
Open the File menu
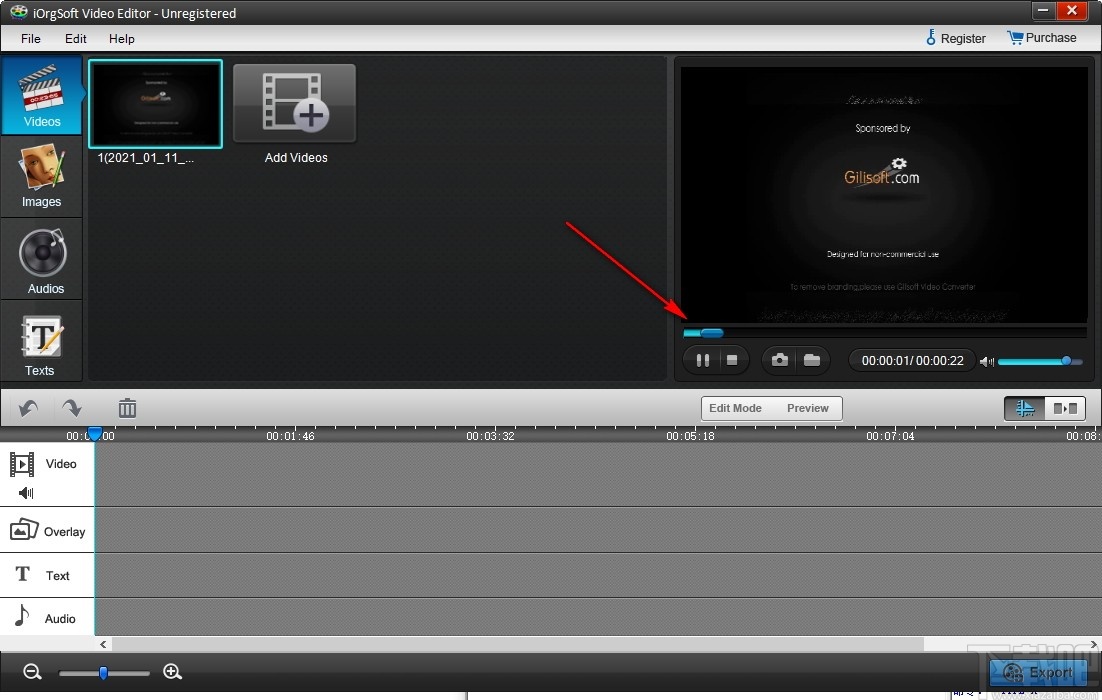pos(30,38)
